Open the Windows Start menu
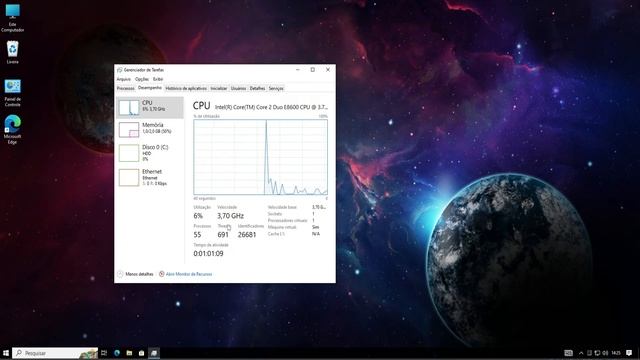 tap(6, 353)
